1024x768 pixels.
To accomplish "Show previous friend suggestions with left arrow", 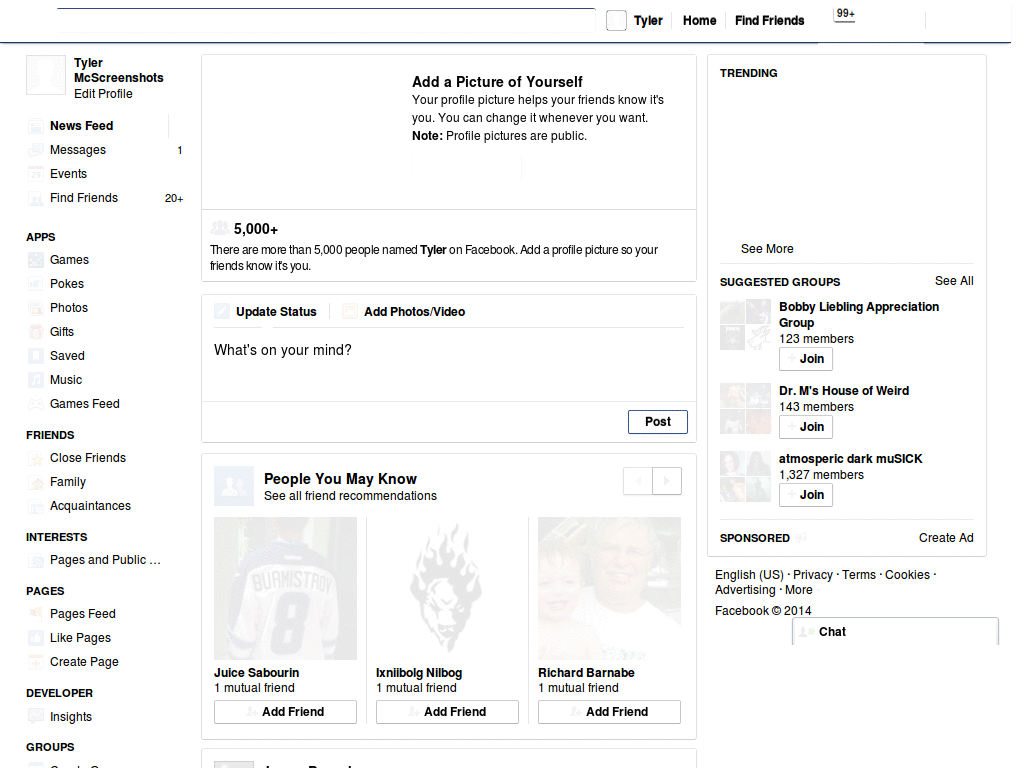I will (x=637, y=481).
